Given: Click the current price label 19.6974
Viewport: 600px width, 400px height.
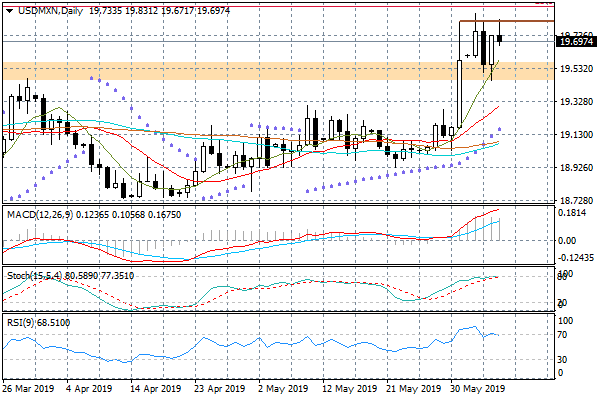Looking at the screenshot, I should [x=577, y=42].
